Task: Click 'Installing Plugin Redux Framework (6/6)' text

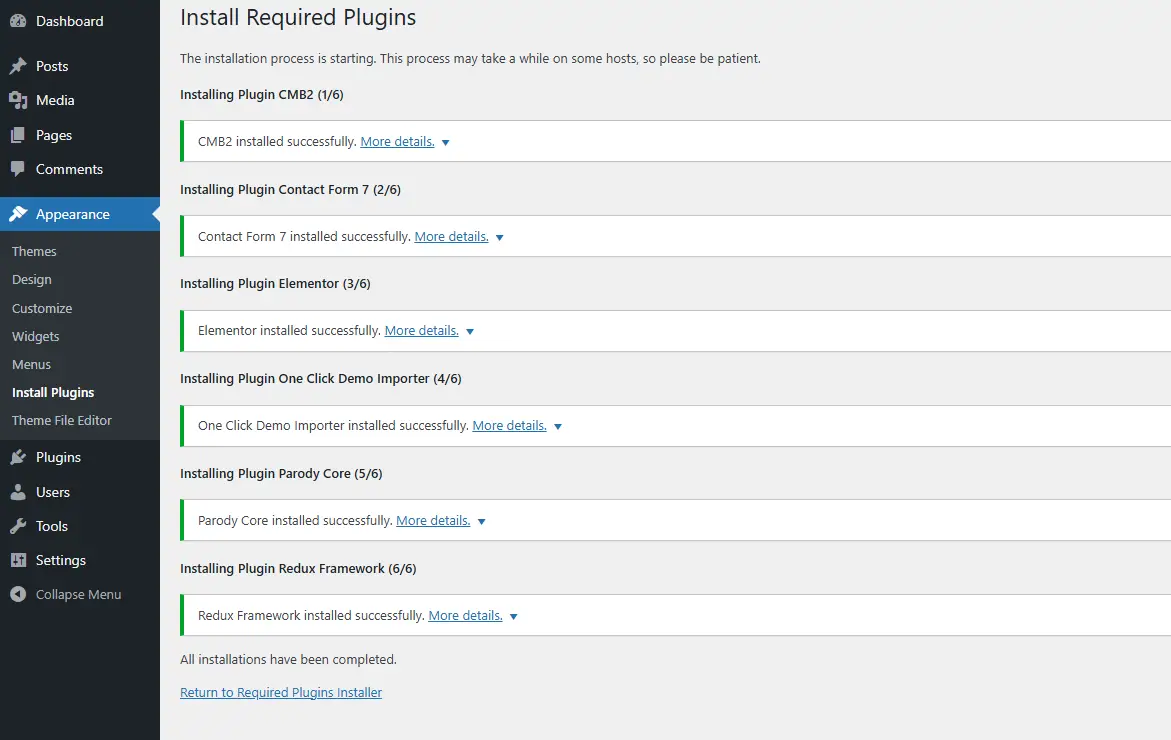Action: click(x=298, y=568)
